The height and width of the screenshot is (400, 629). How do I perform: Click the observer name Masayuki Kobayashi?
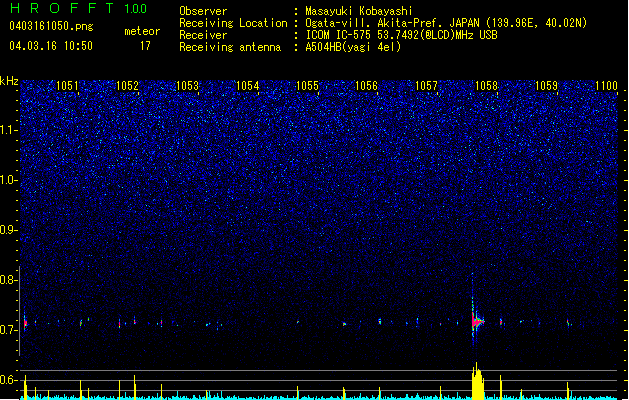(x=359, y=11)
